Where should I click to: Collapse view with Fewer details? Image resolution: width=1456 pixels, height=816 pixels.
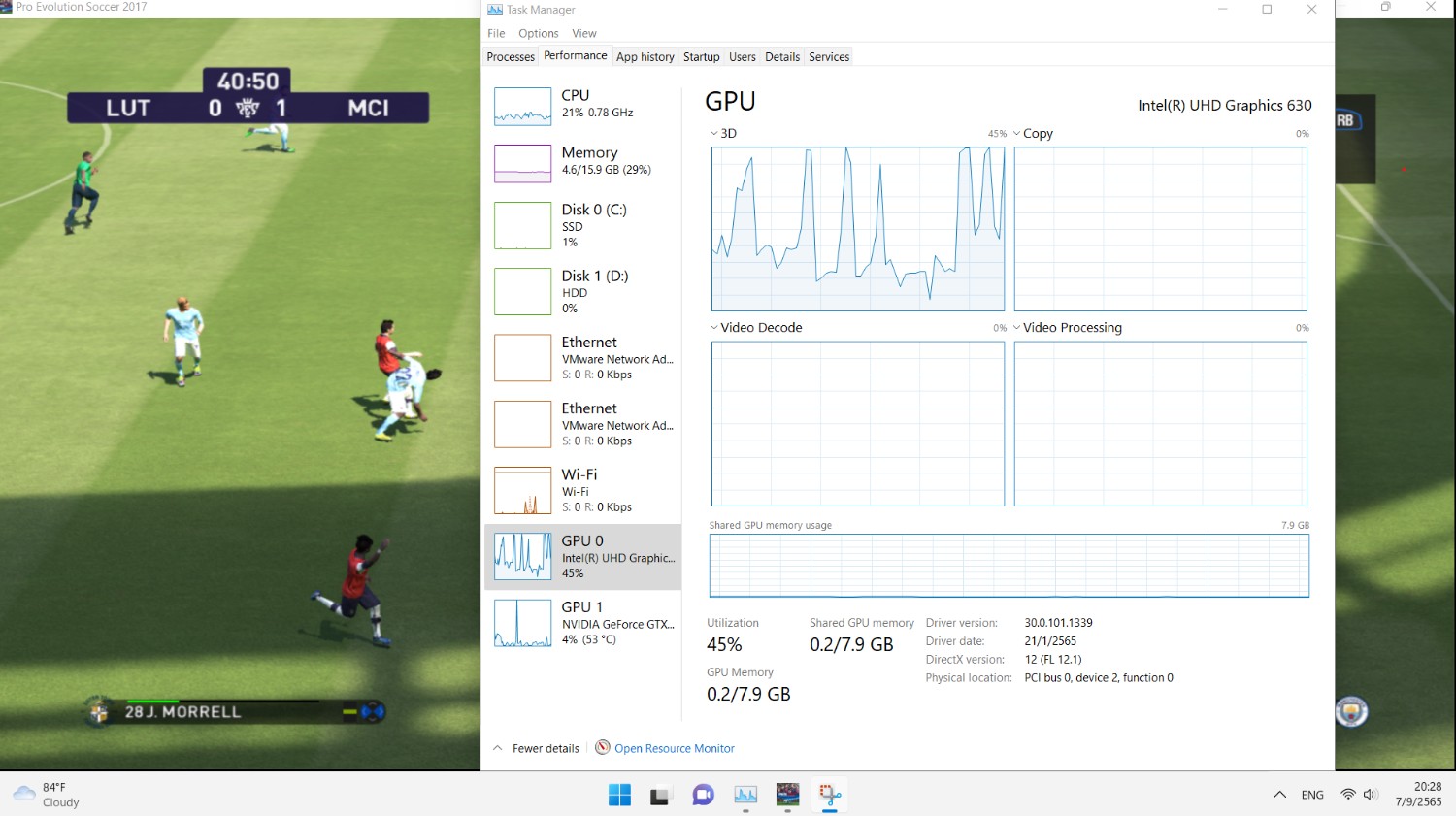pos(546,748)
